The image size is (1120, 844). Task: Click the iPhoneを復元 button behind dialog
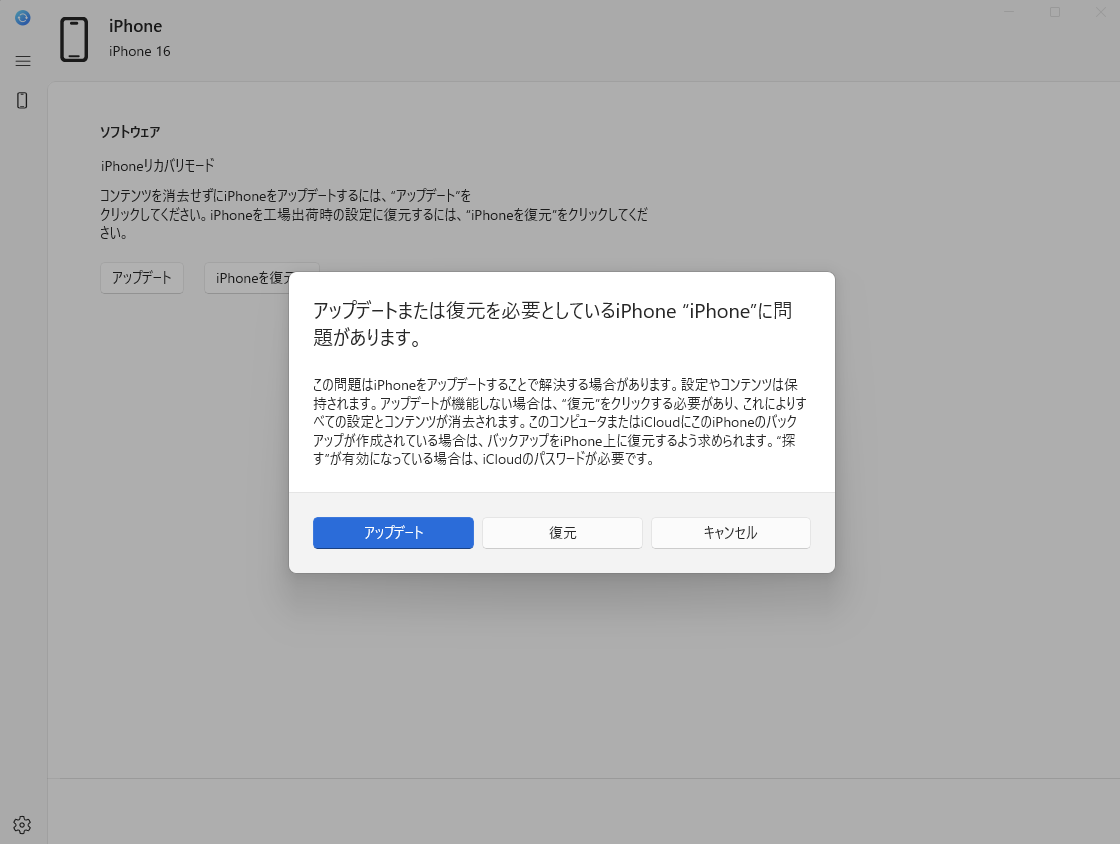click(x=248, y=278)
